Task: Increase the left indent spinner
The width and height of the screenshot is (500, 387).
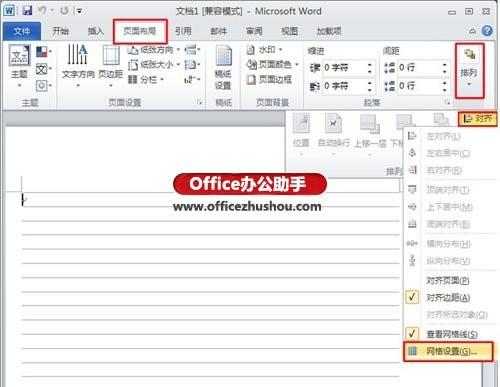Action: point(370,65)
